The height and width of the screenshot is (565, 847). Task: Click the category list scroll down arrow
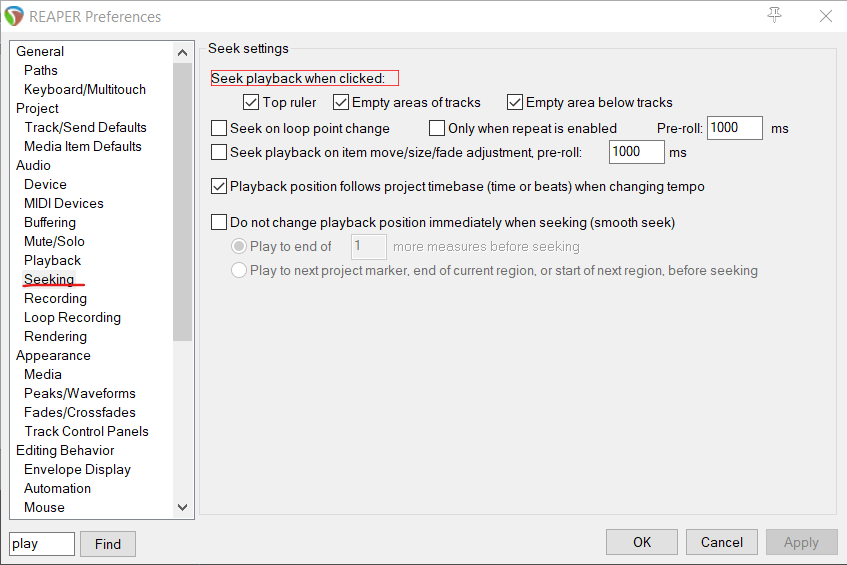pos(183,508)
